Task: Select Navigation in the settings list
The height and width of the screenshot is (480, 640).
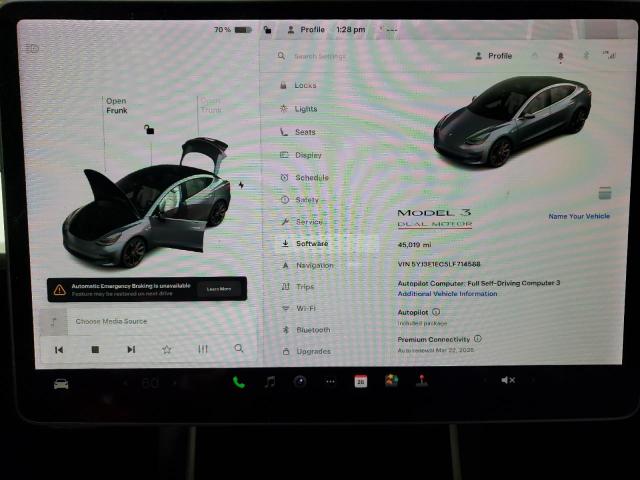Action: click(308, 266)
